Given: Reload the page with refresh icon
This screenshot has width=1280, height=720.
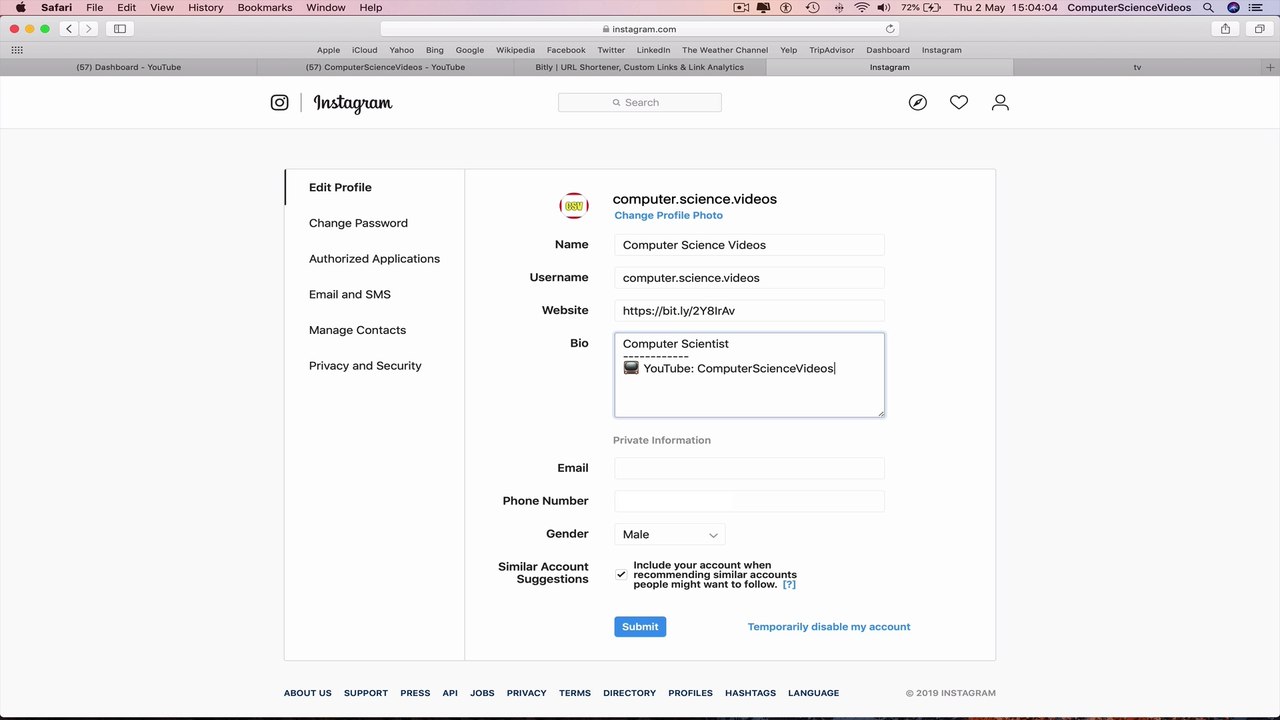Looking at the screenshot, I should tap(890, 29).
